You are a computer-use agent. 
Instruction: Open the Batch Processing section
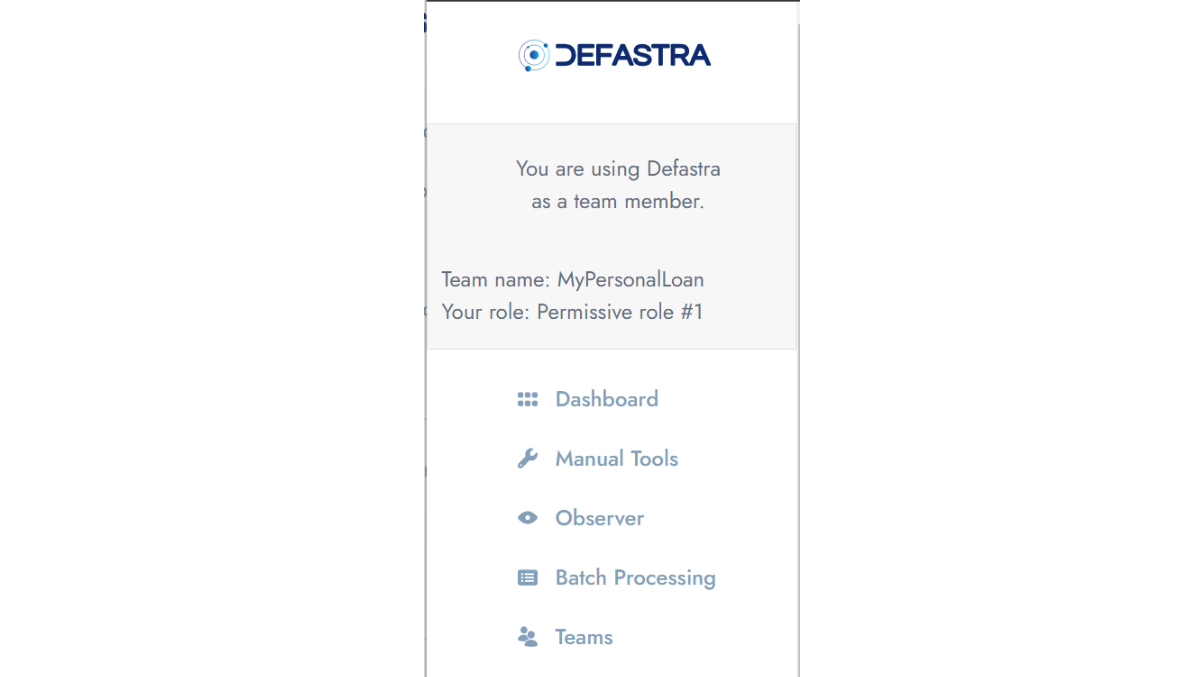(635, 578)
